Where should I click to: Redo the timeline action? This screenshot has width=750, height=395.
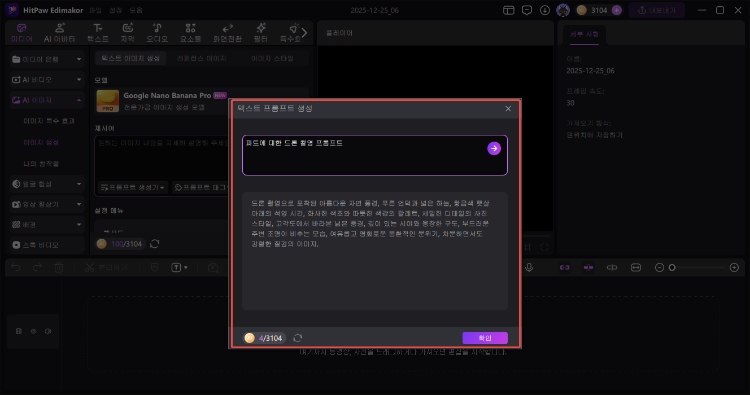[37, 268]
